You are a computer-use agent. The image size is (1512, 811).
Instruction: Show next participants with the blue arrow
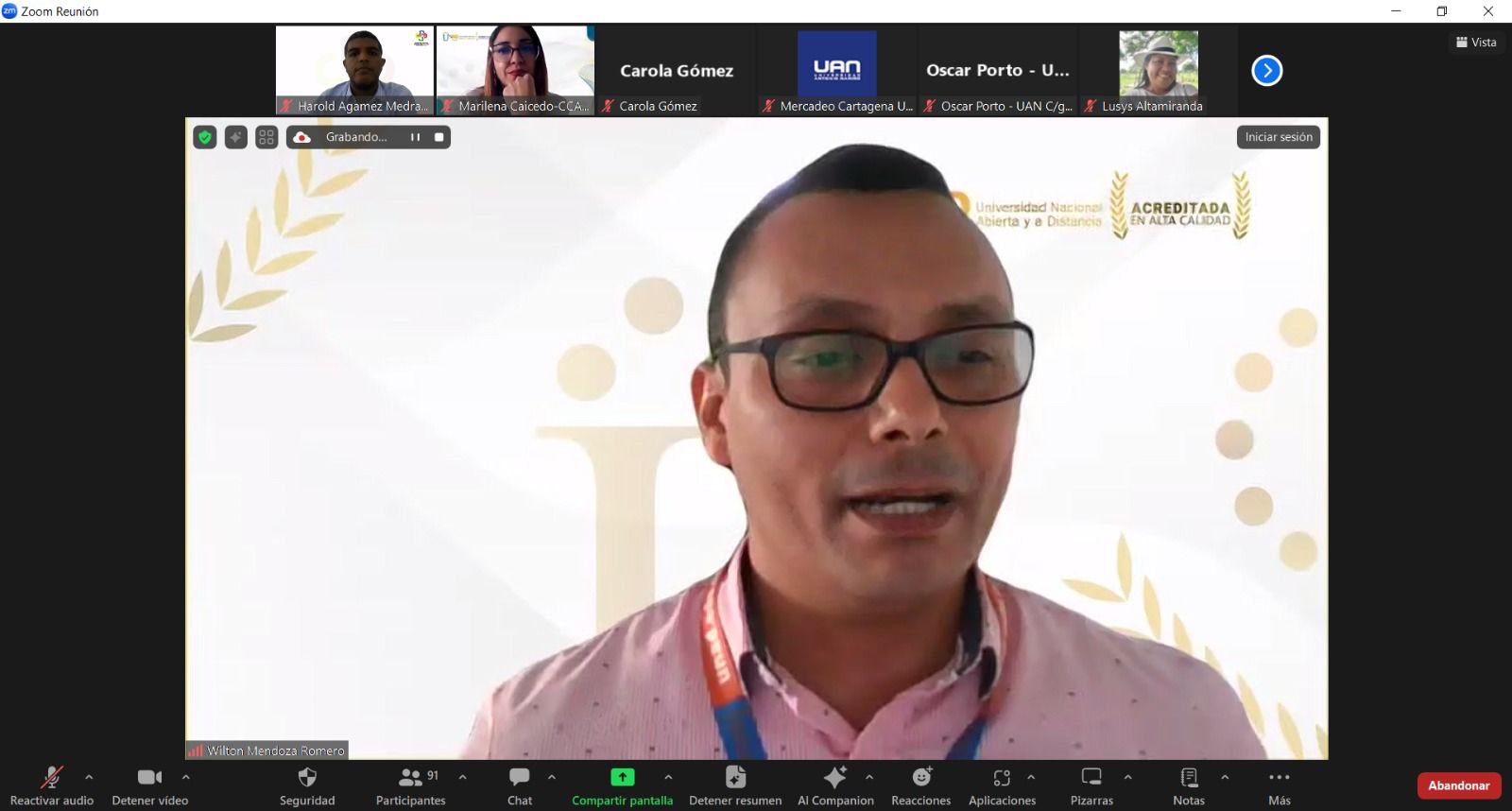1266,71
